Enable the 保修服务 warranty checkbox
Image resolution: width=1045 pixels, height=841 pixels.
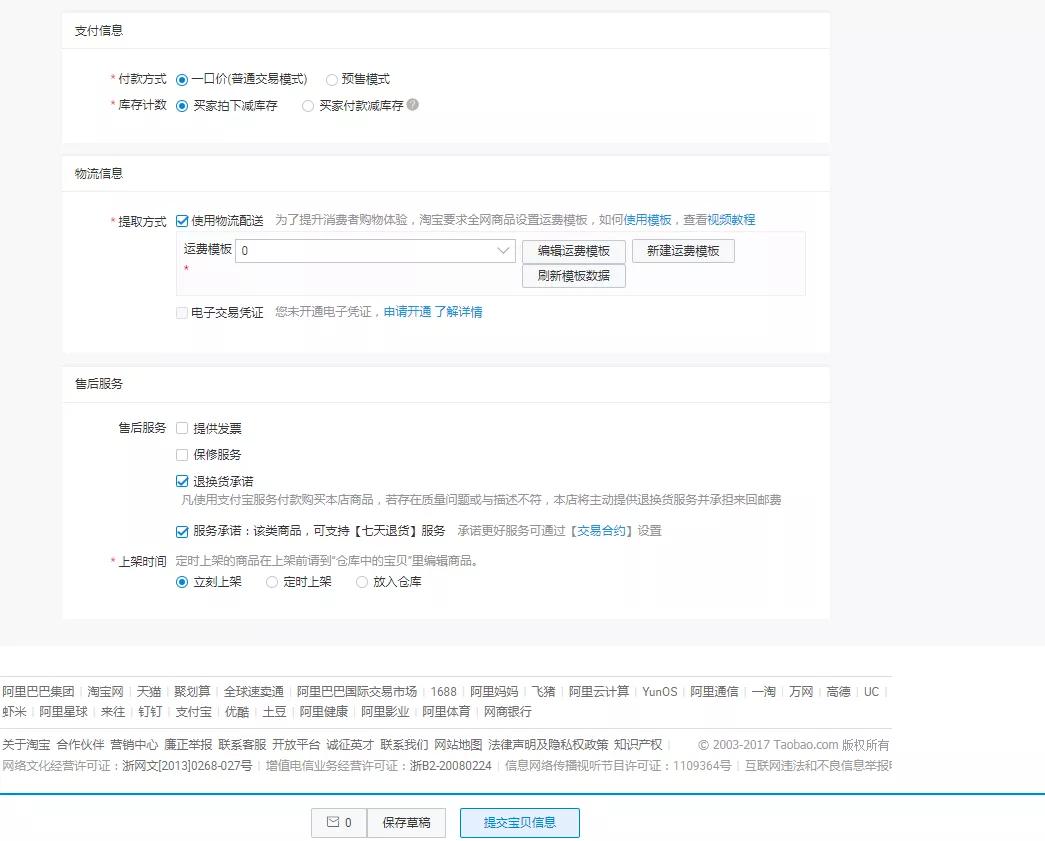point(181,454)
